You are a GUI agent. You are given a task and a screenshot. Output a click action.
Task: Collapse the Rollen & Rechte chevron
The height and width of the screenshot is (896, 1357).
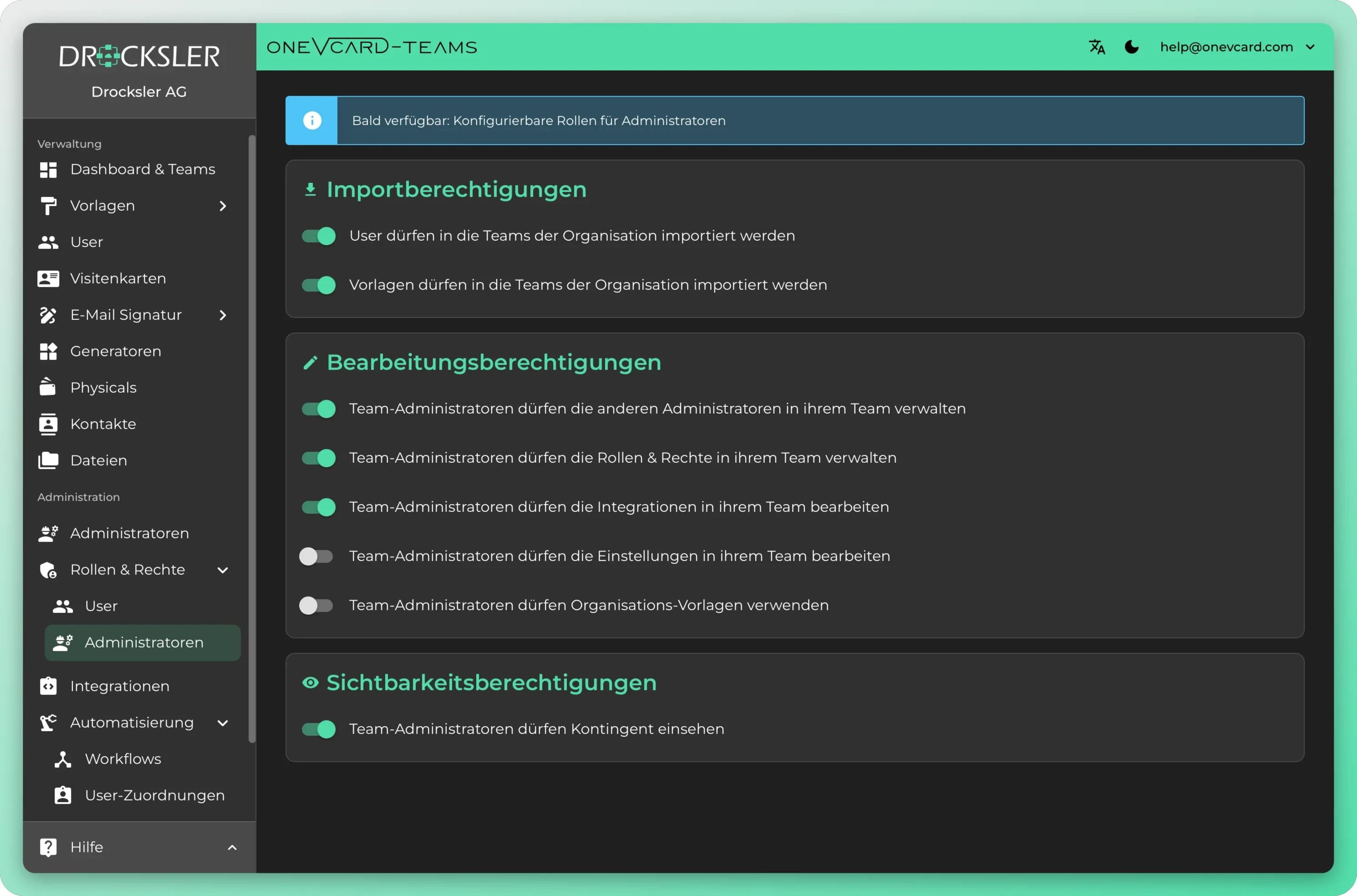(223, 570)
